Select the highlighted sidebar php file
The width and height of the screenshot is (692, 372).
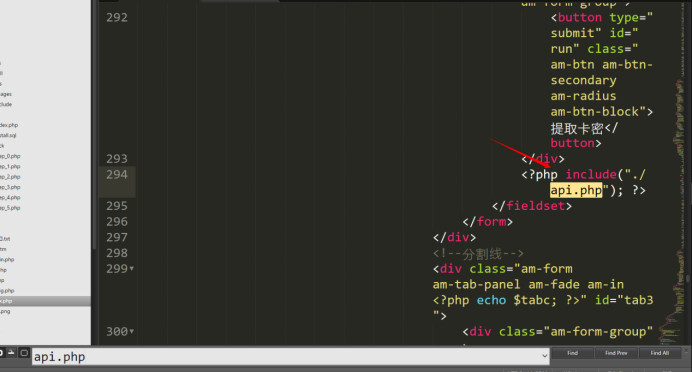(45, 301)
